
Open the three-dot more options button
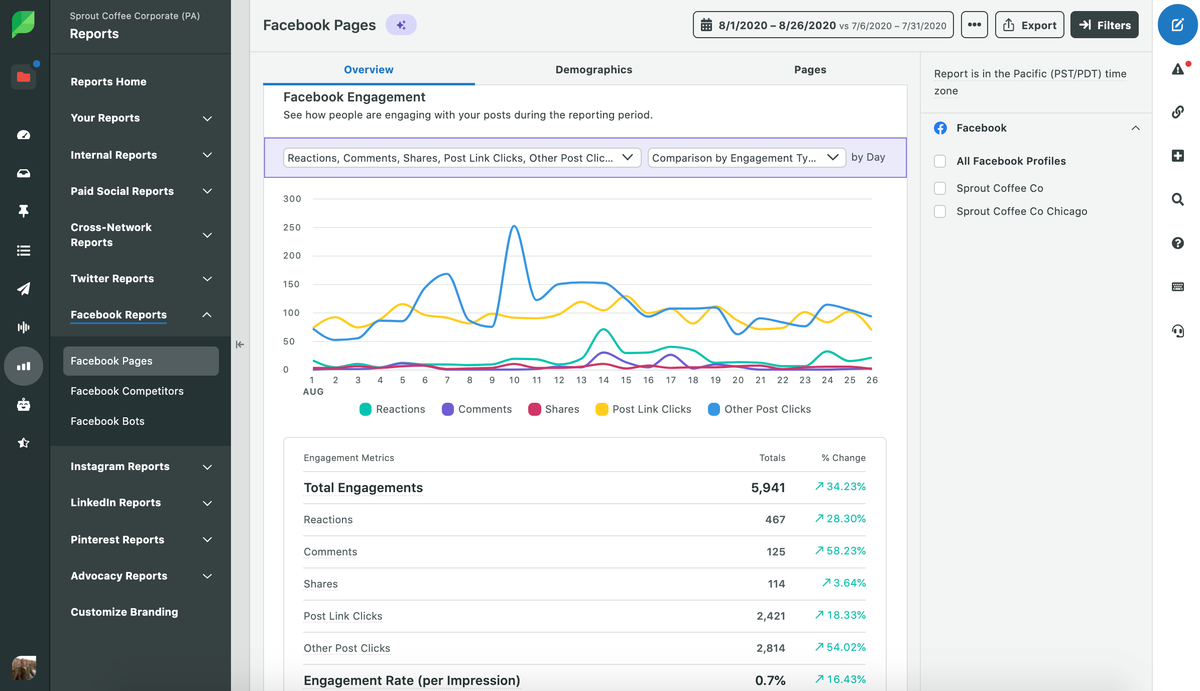point(974,25)
